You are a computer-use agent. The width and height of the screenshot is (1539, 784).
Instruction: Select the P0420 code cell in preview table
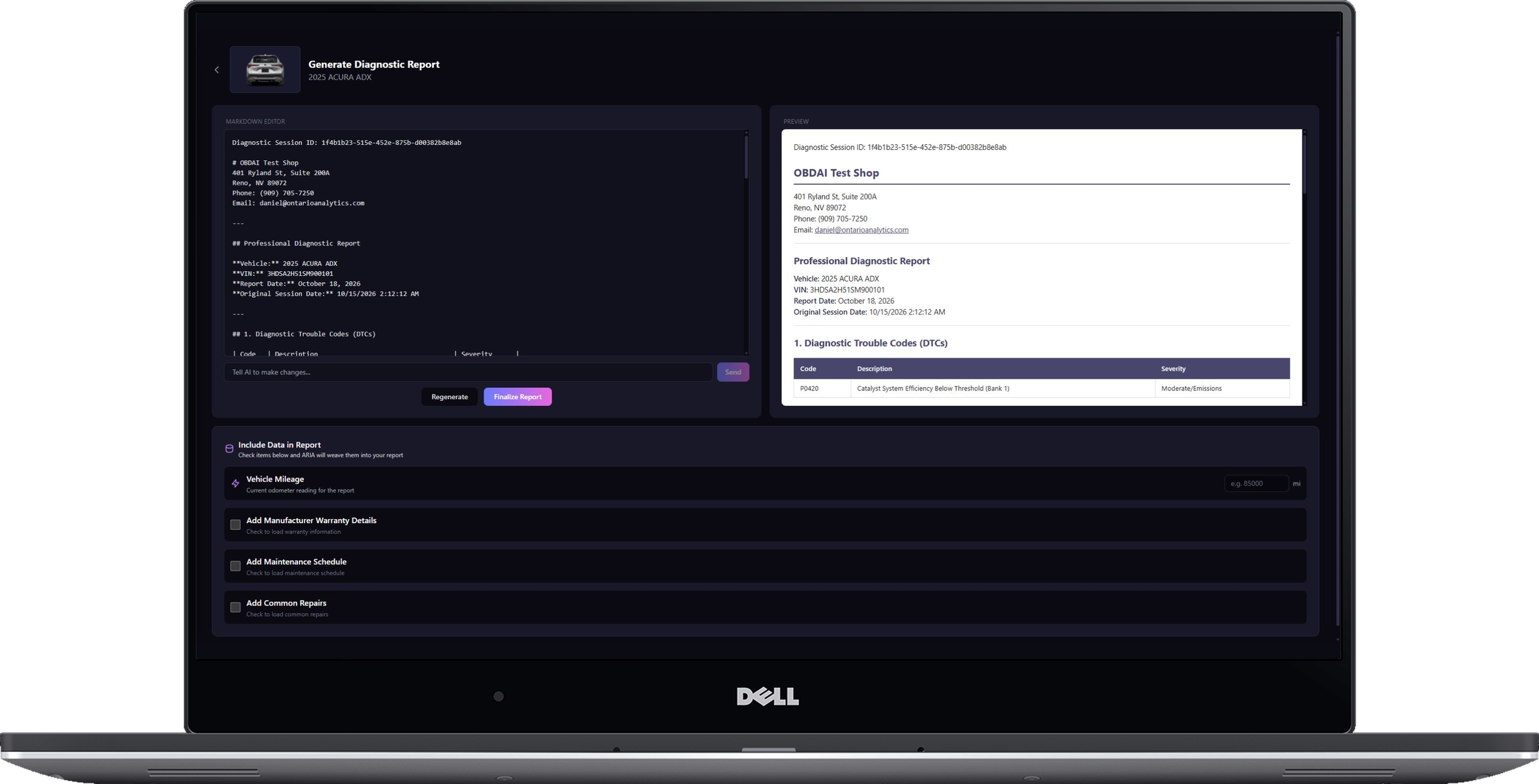pyautogui.click(x=822, y=388)
